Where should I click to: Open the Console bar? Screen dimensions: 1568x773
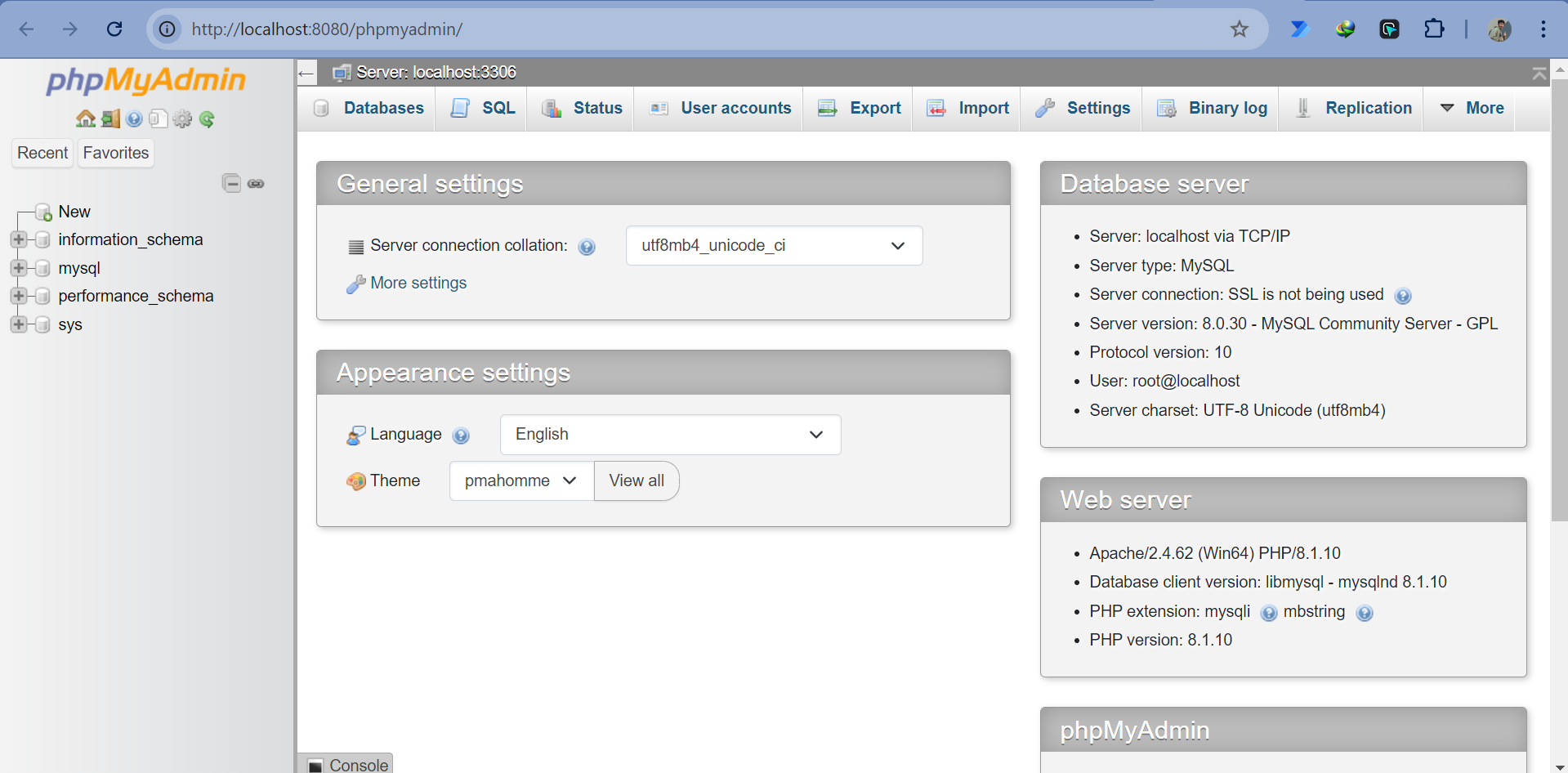click(x=347, y=765)
